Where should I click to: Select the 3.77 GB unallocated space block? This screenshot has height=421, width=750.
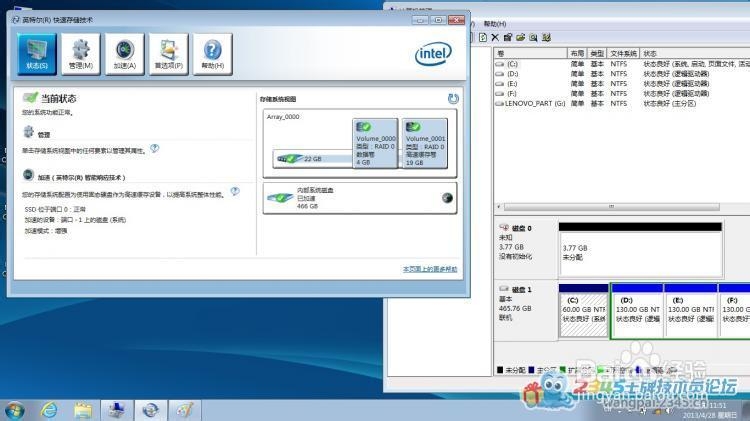pyautogui.click(x=640, y=250)
